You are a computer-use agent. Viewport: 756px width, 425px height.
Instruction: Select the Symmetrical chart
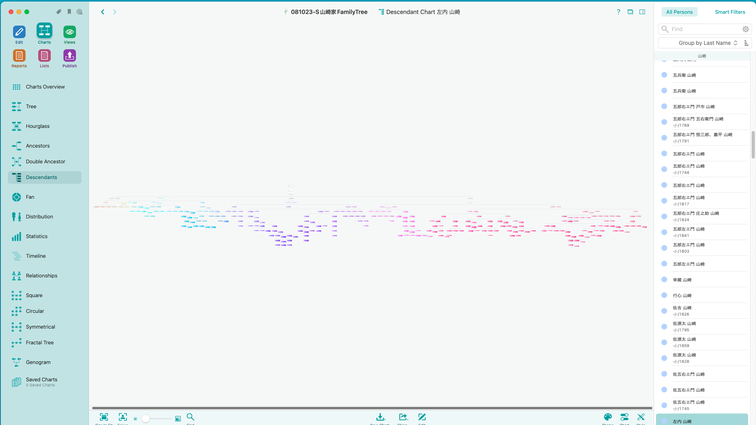click(44, 327)
